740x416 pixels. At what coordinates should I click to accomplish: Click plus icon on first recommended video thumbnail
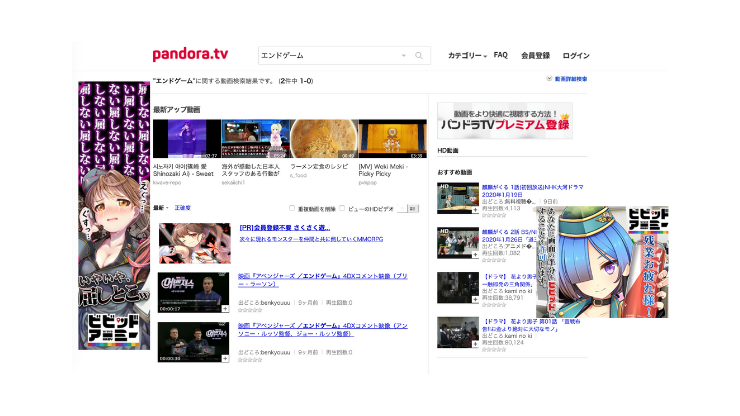[474, 211]
